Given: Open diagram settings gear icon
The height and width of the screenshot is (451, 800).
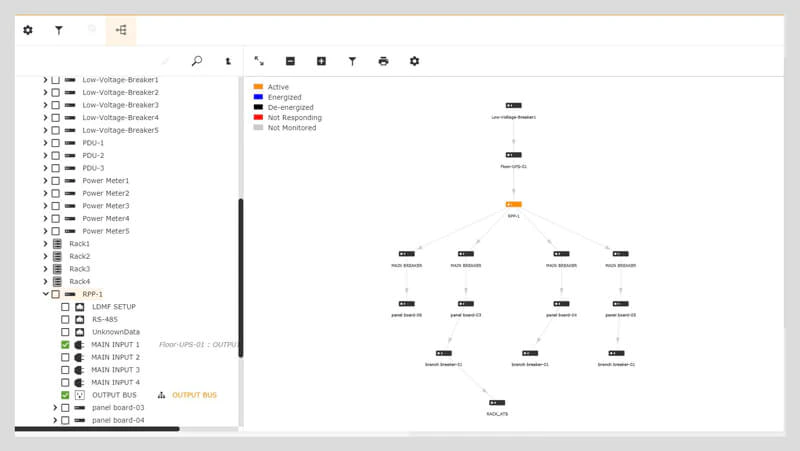Looking at the screenshot, I should (x=415, y=61).
